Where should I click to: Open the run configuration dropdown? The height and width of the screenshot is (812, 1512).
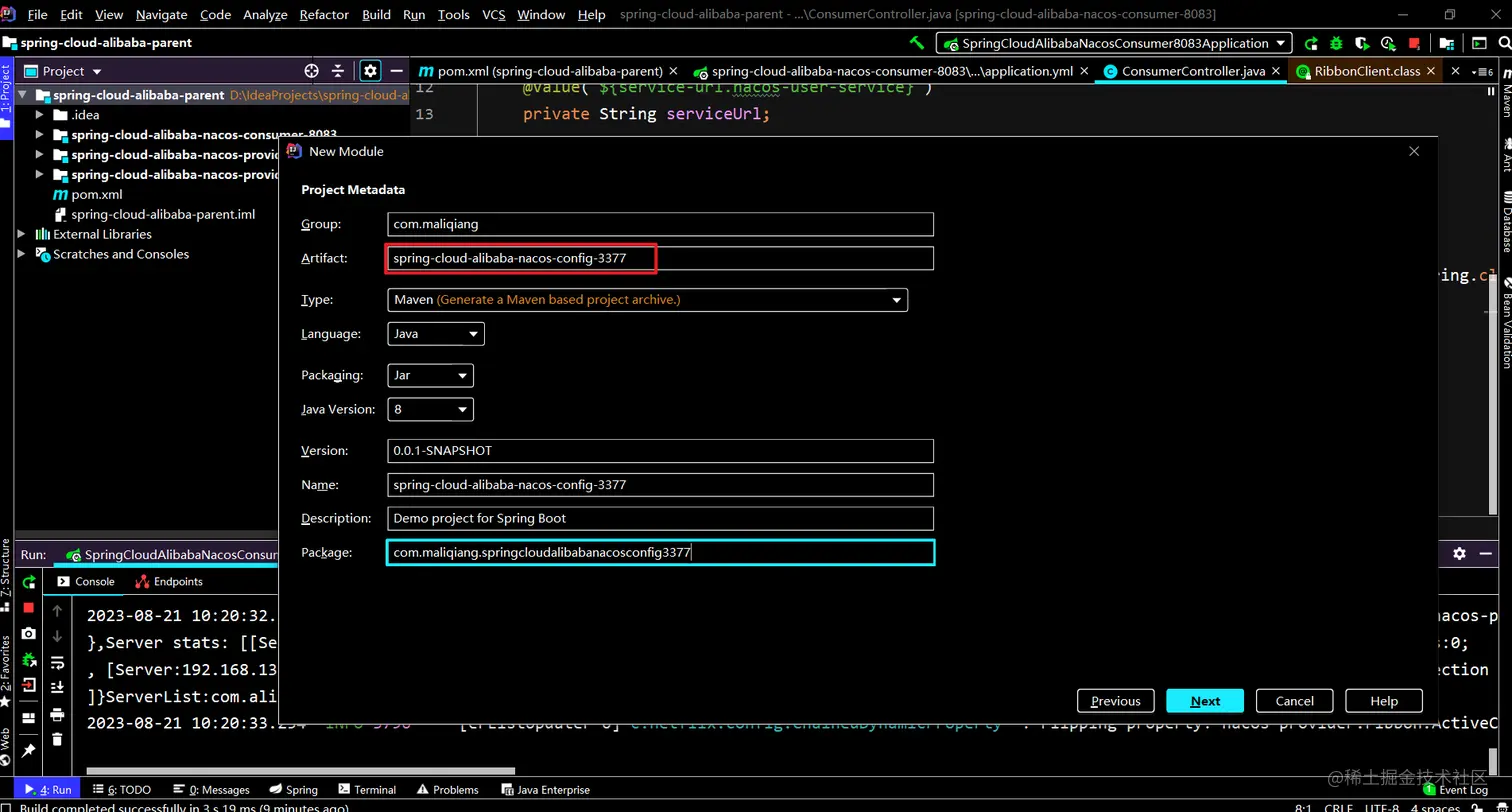point(1113,43)
